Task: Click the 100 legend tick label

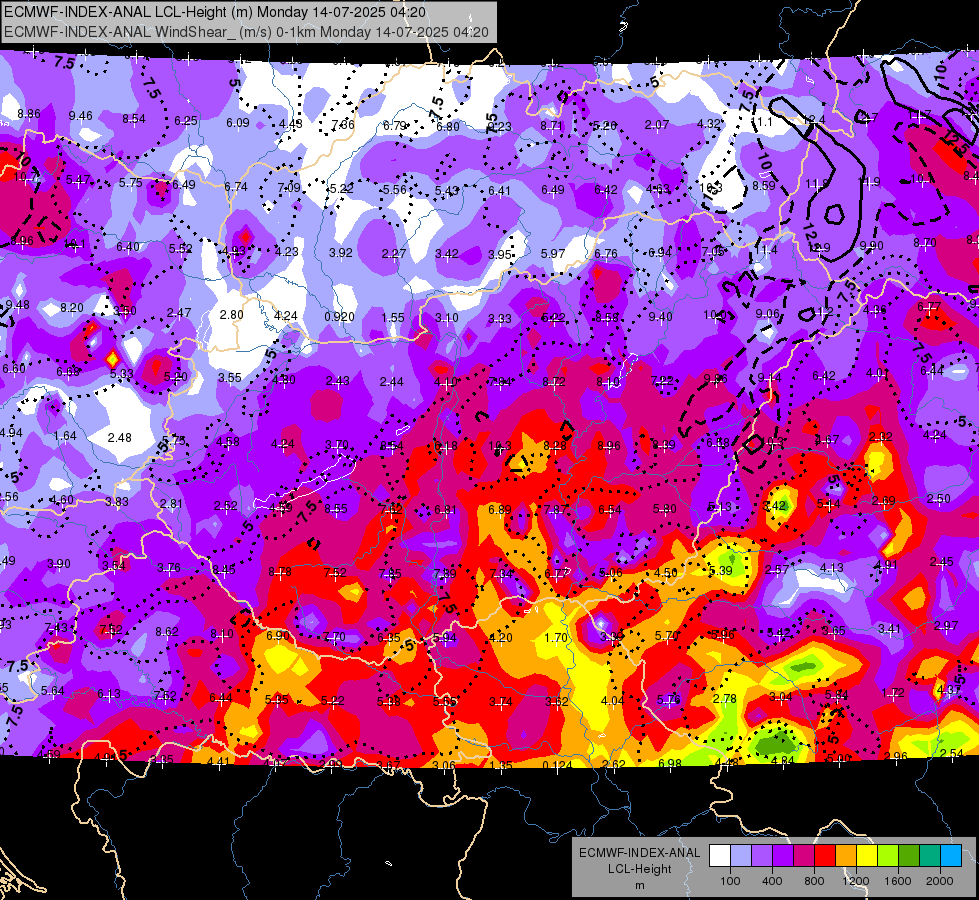Action: (731, 881)
